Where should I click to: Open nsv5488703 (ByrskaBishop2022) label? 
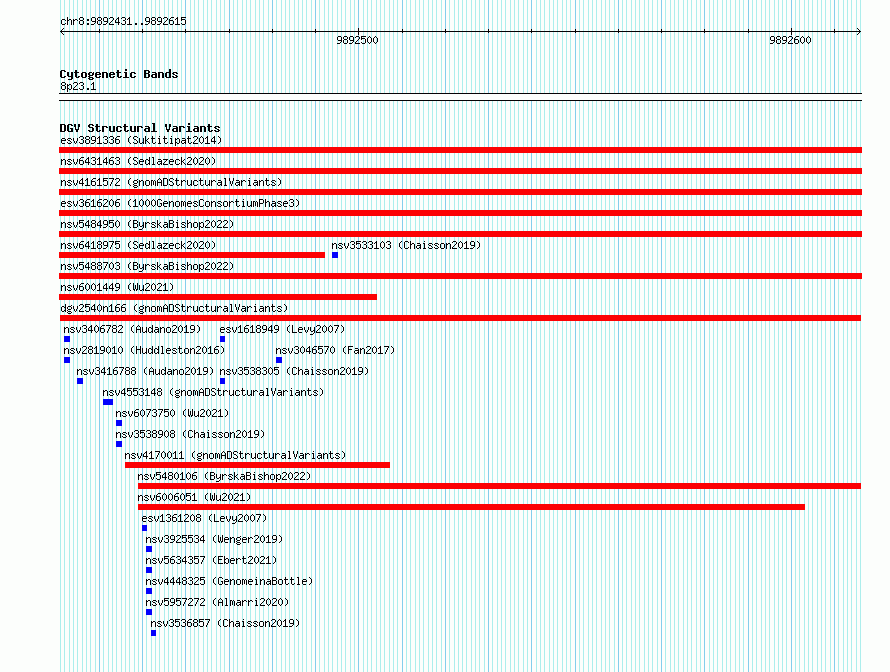[x=147, y=266]
